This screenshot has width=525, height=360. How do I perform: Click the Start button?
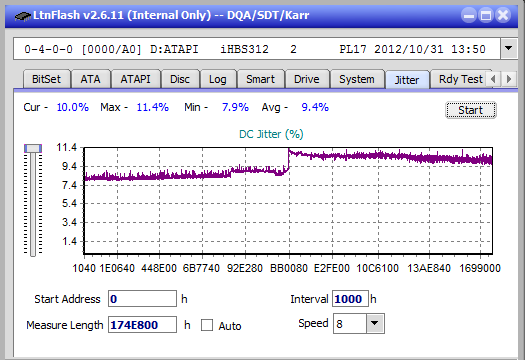pos(471,110)
